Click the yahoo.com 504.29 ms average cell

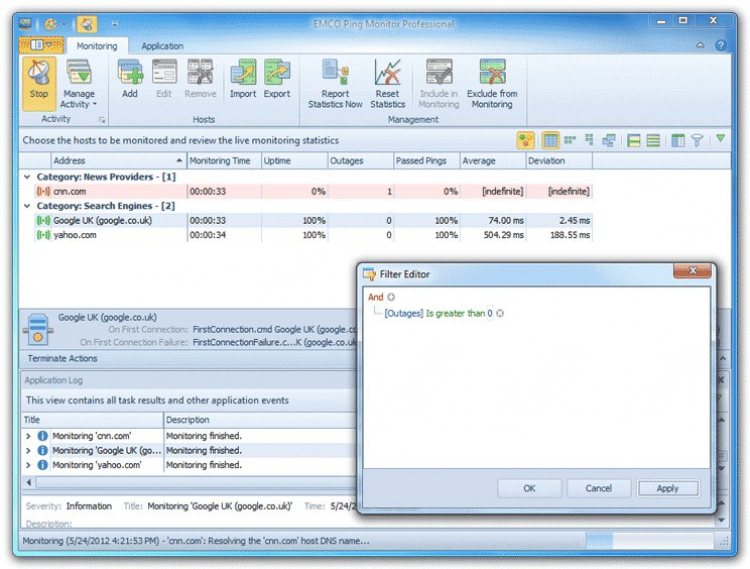(493, 235)
